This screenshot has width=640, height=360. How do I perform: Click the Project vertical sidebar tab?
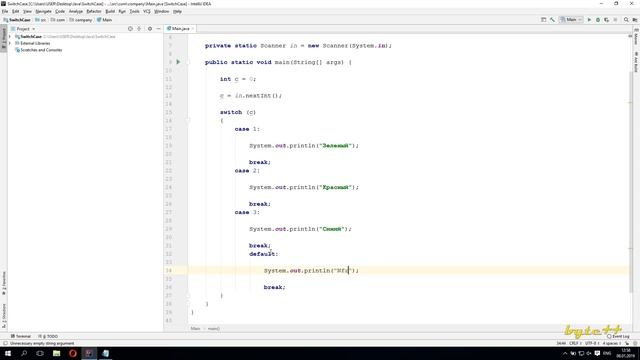4,38
